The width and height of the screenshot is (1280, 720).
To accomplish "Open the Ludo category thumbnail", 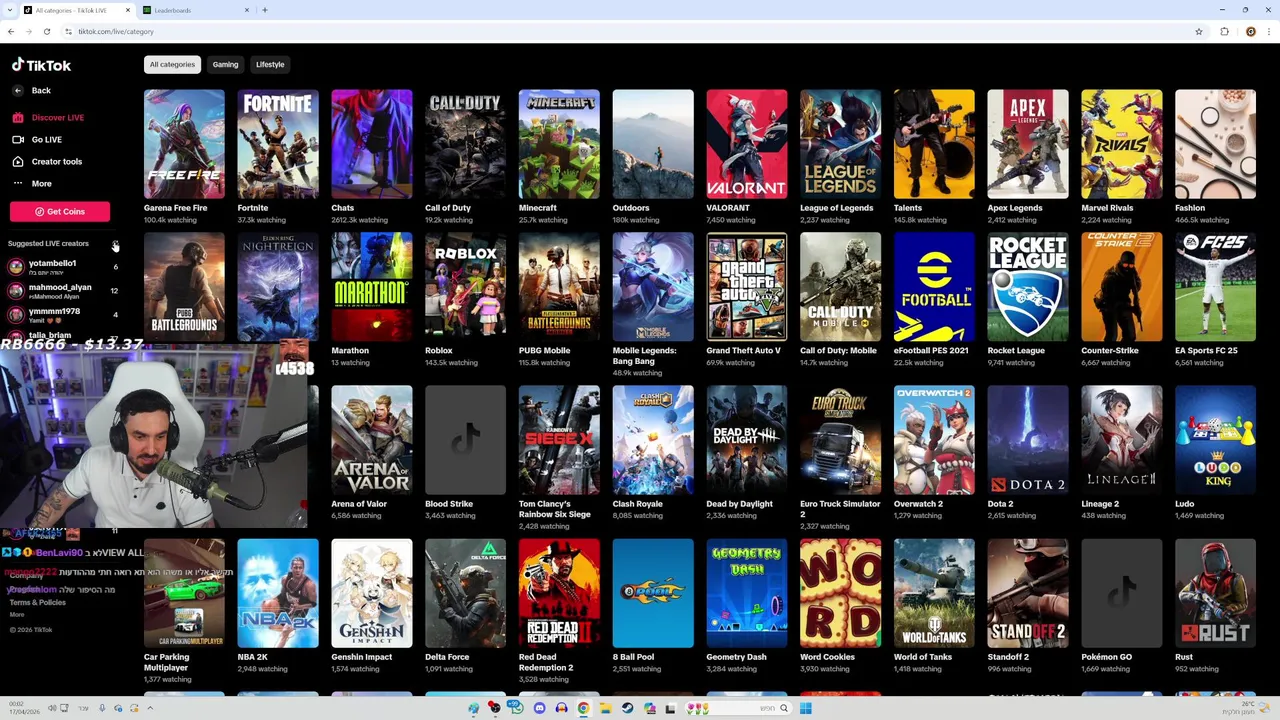I will (x=1215, y=440).
